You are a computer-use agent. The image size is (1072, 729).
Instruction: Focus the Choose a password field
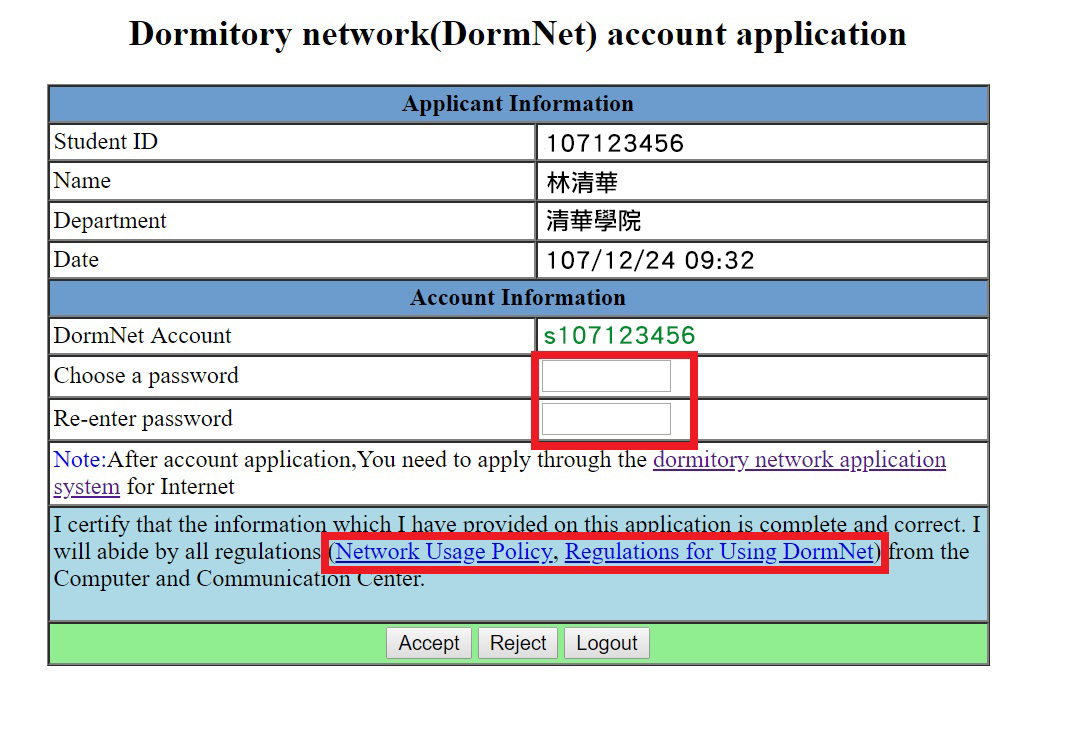click(606, 376)
